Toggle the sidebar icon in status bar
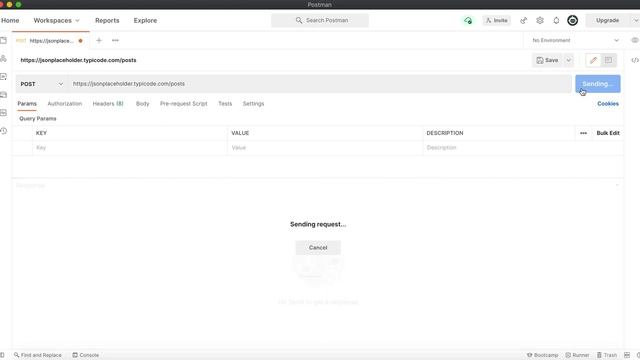640x360 pixels. (x=2, y=355)
